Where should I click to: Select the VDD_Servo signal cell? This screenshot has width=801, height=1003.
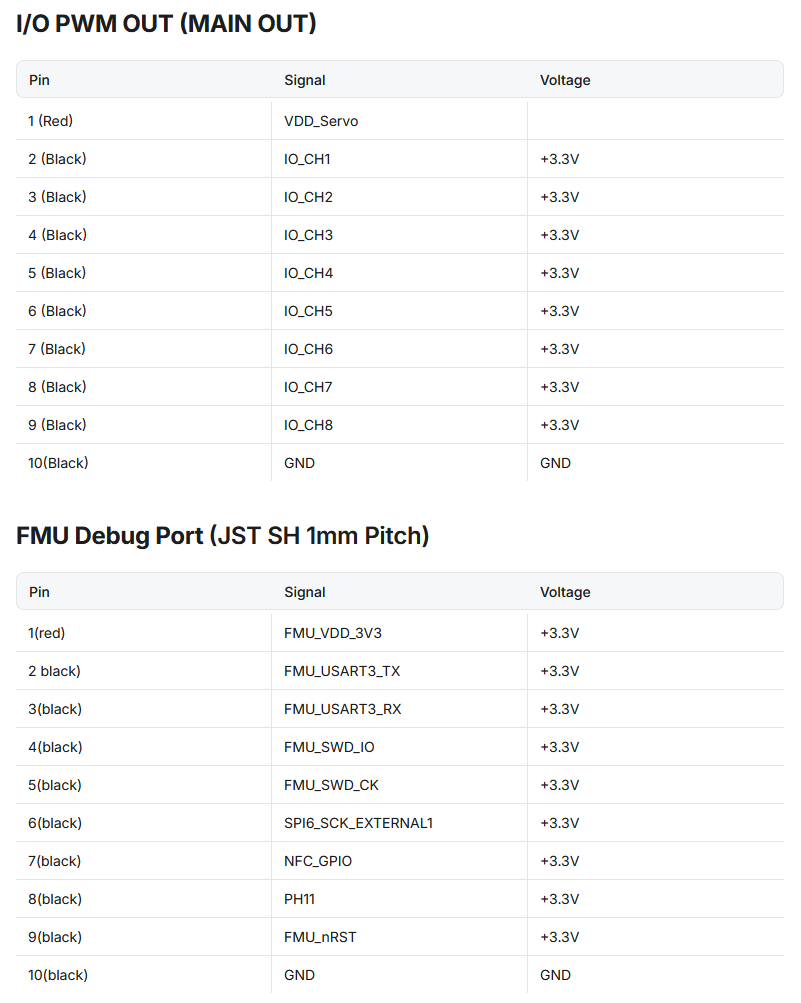click(321, 121)
